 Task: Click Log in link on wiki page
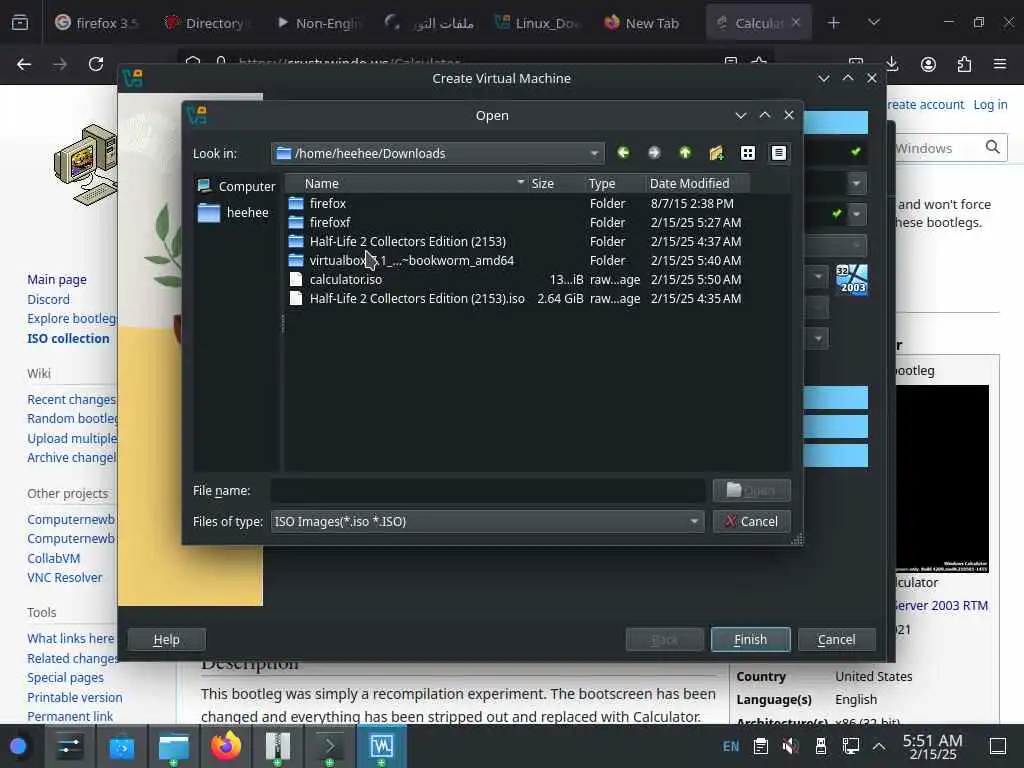[990, 104]
